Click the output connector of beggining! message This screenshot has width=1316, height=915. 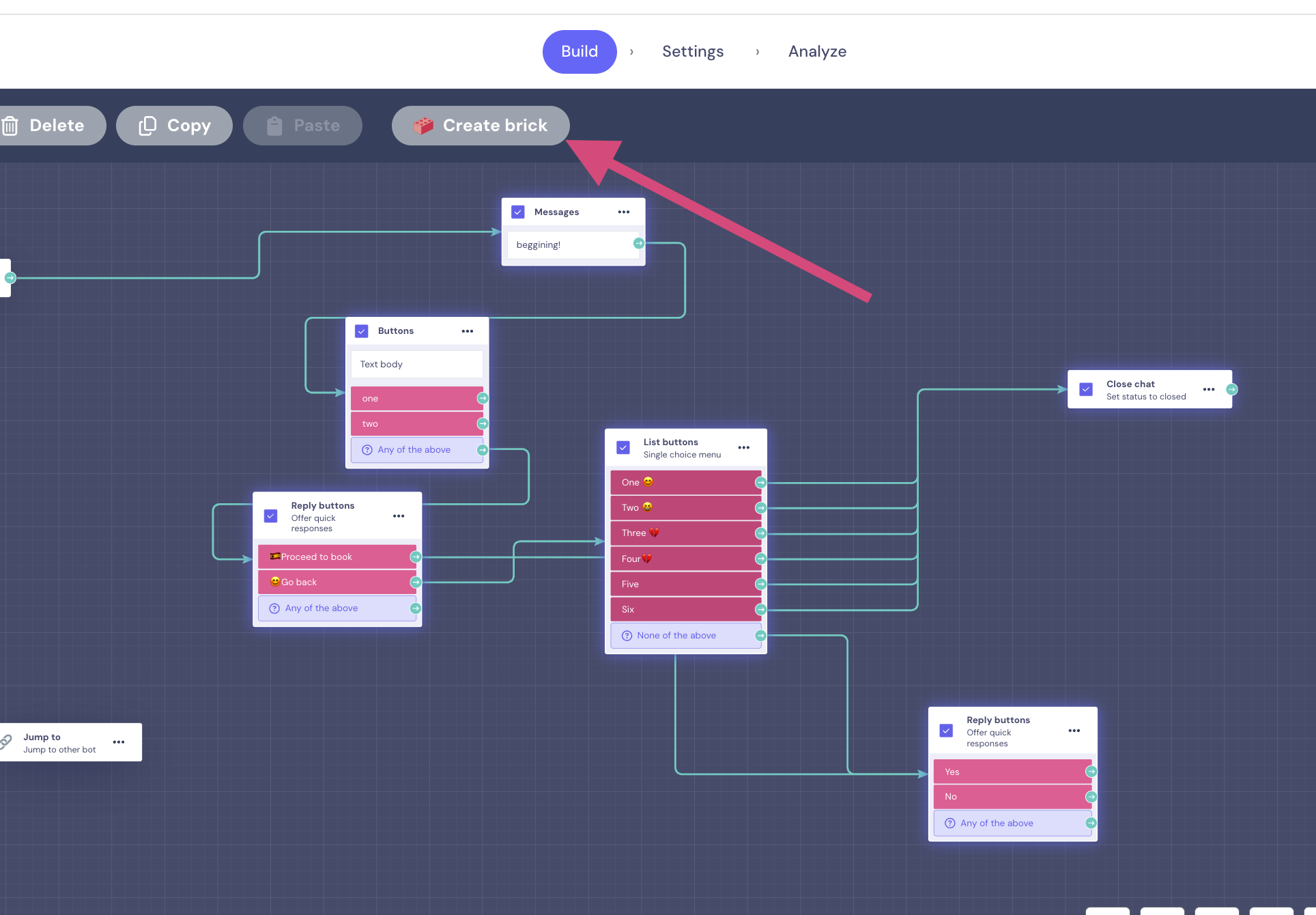[x=638, y=244]
